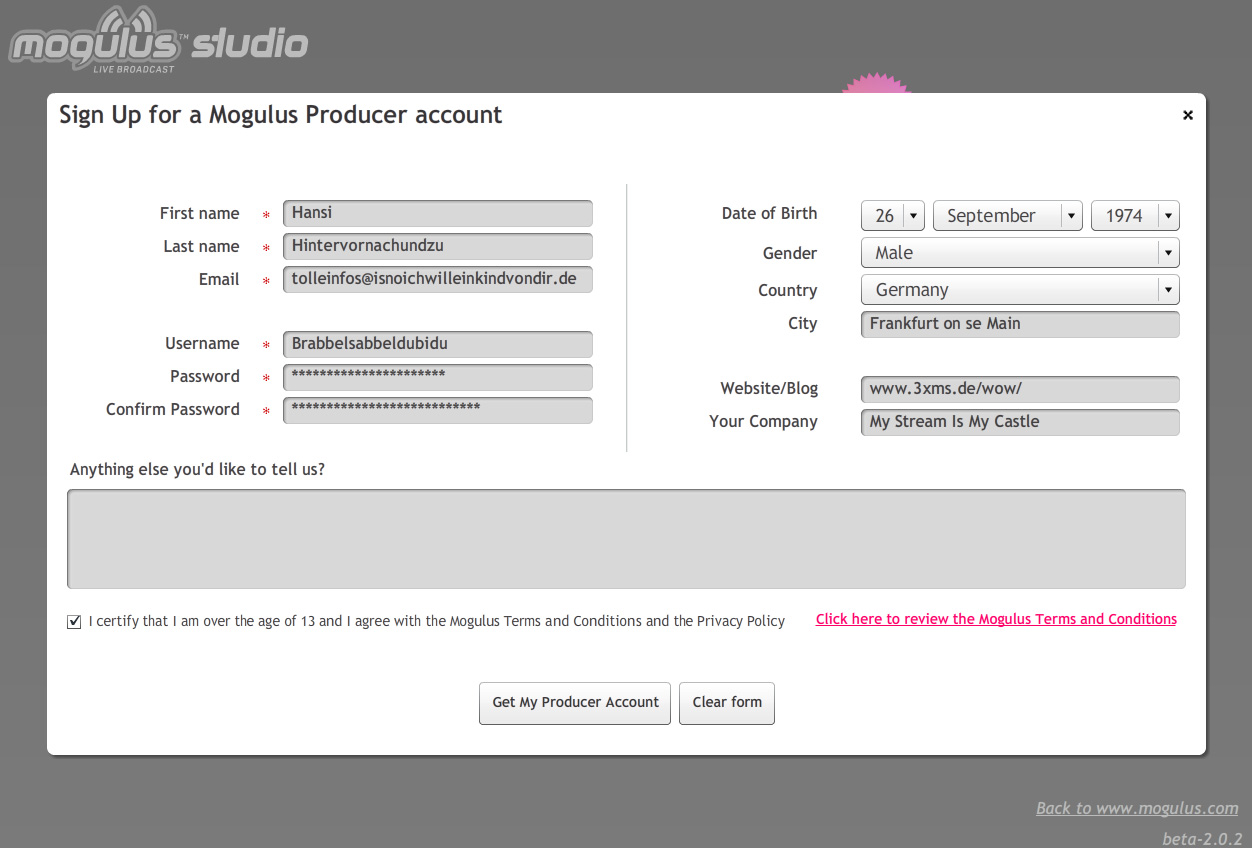This screenshot has width=1252, height=848.
Task: Click the City input field
Action: click(1020, 324)
